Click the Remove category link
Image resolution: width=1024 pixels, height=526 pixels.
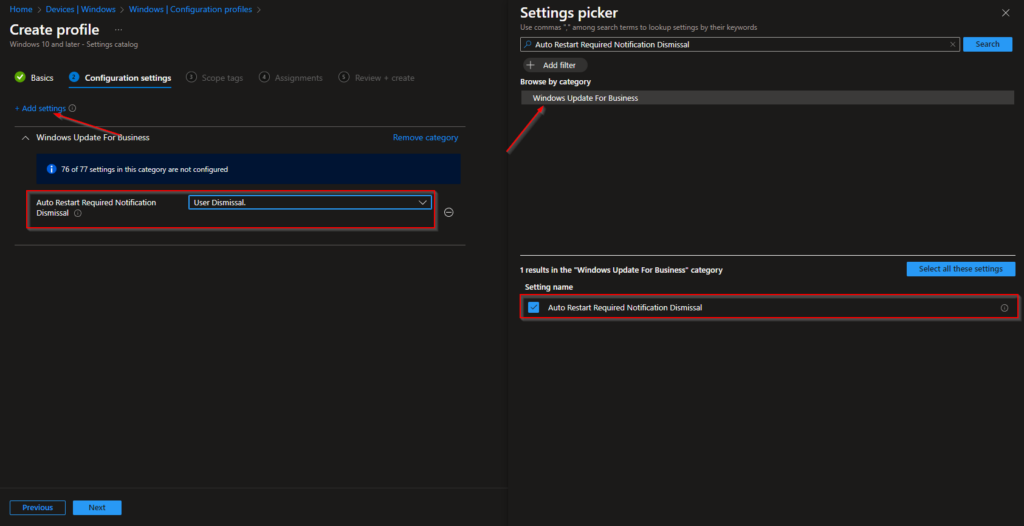[425, 138]
